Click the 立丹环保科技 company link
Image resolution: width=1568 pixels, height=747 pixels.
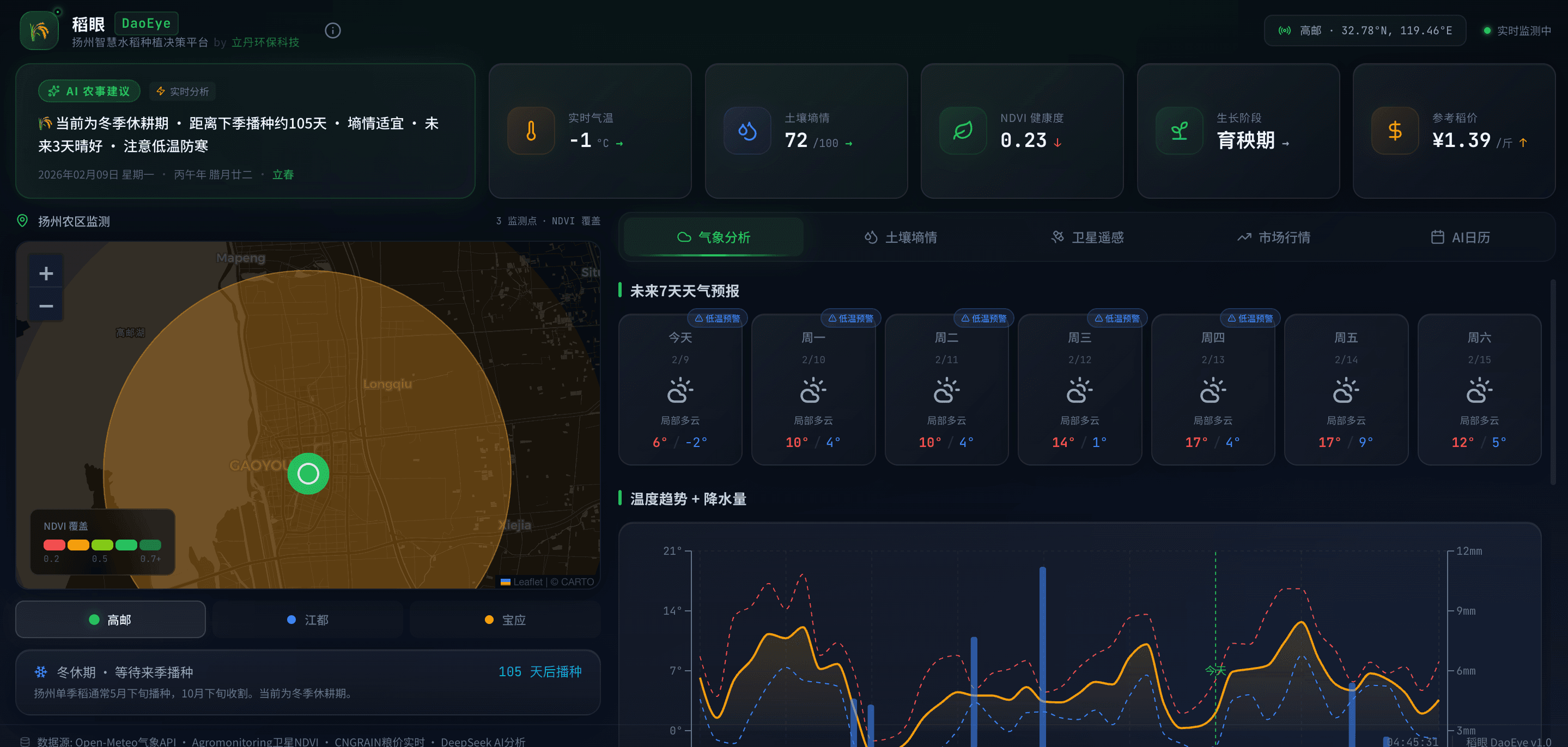tap(265, 42)
